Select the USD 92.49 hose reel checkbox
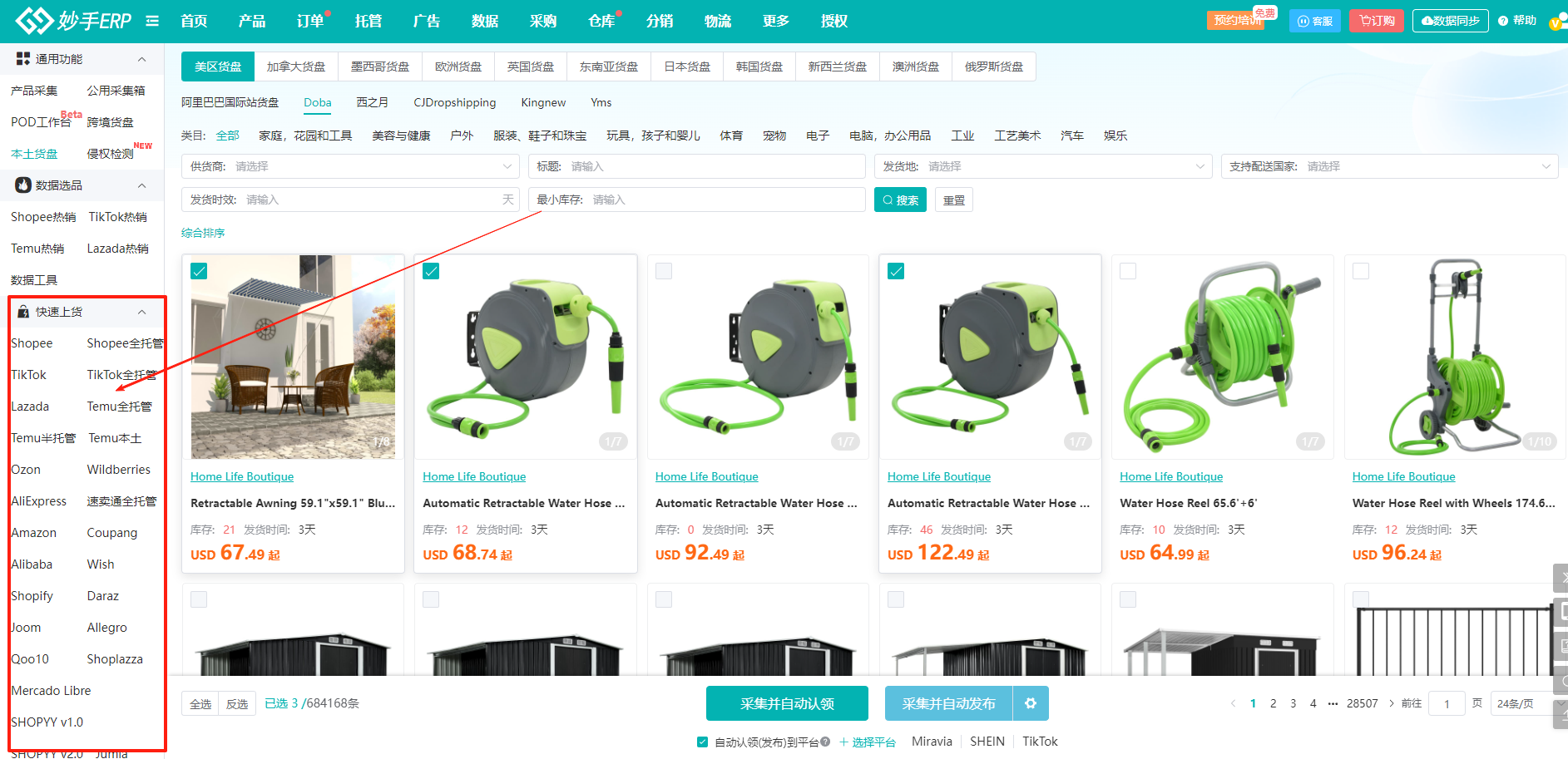This screenshot has height=759, width=1568. (x=664, y=271)
